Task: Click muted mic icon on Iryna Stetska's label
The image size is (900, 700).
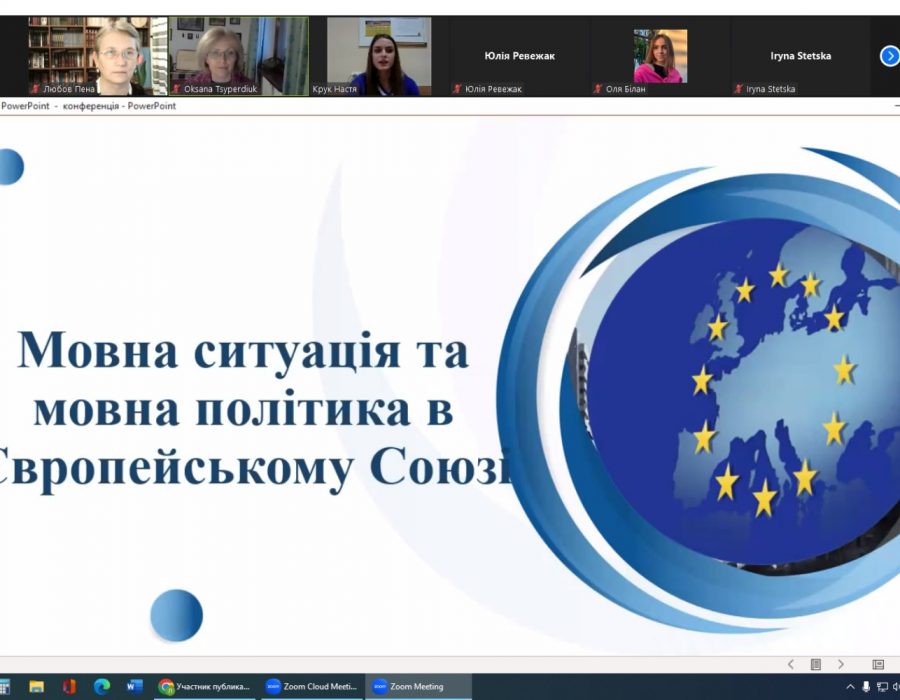Action: pyautogui.click(x=738, y=89)
